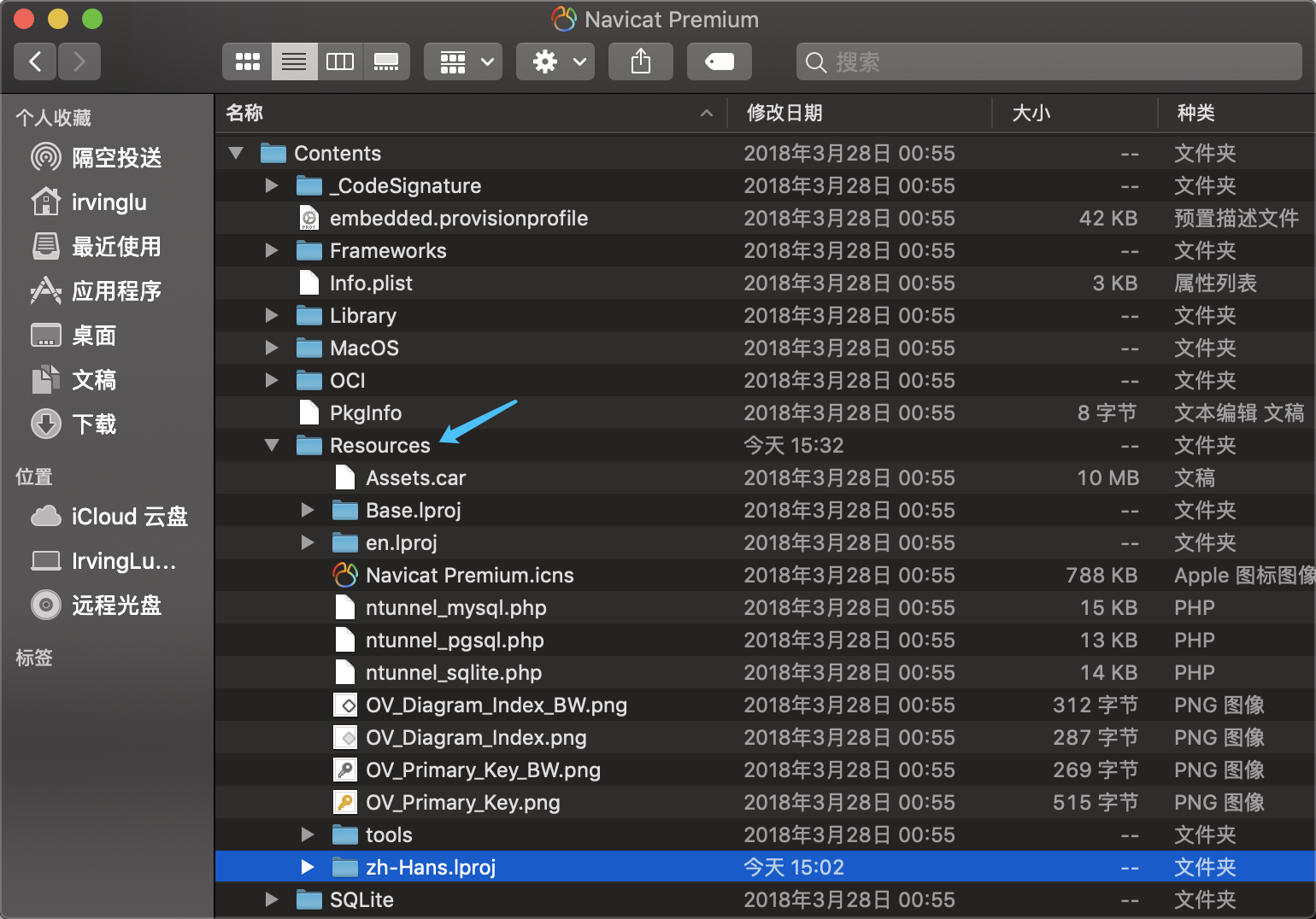
Task: Collapse the Resources folder triangle
Action: 272,446
